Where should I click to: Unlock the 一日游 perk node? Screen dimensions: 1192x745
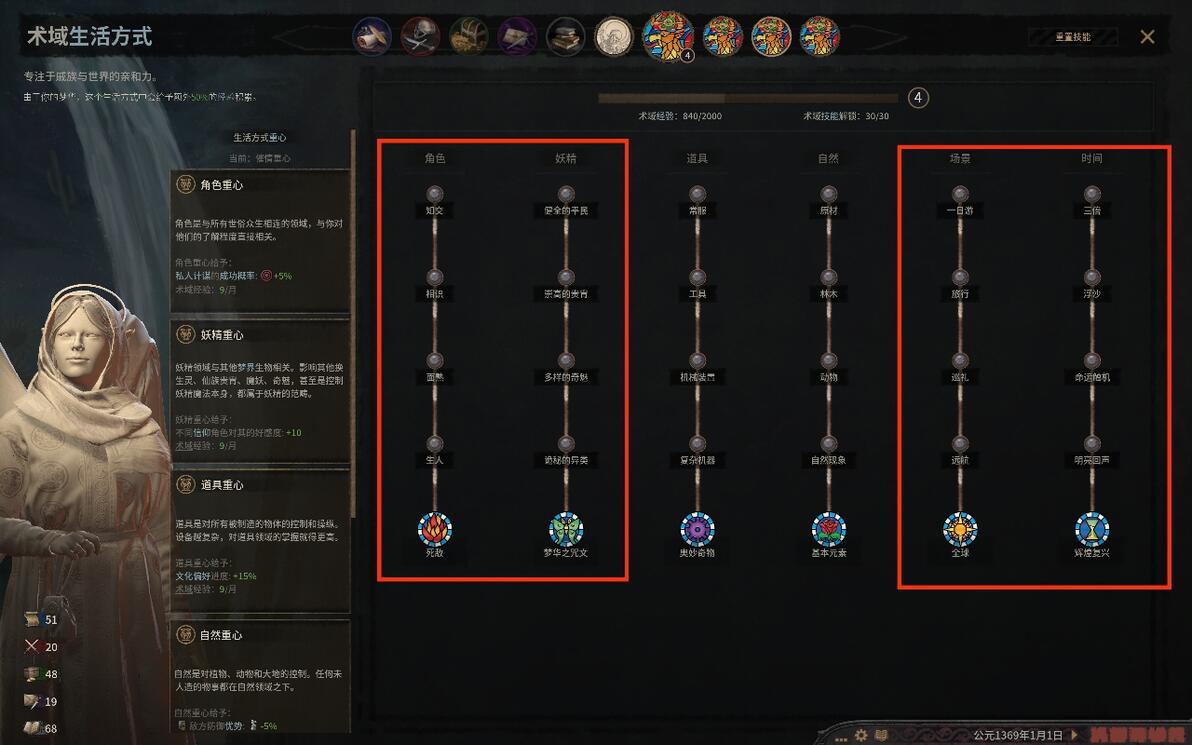960,194
